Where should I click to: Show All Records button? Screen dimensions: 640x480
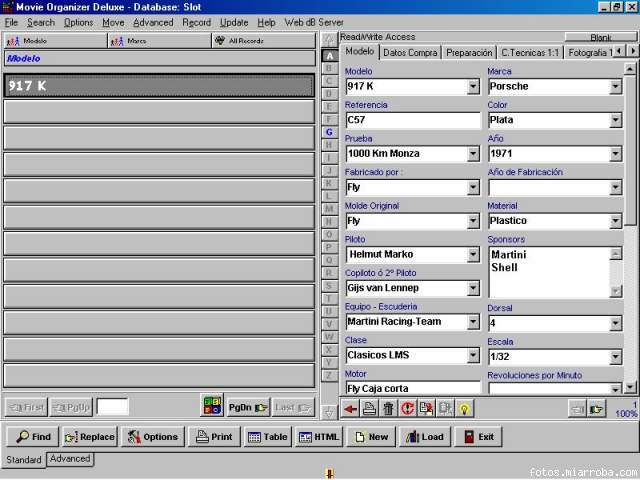click(x=264, y=41)
